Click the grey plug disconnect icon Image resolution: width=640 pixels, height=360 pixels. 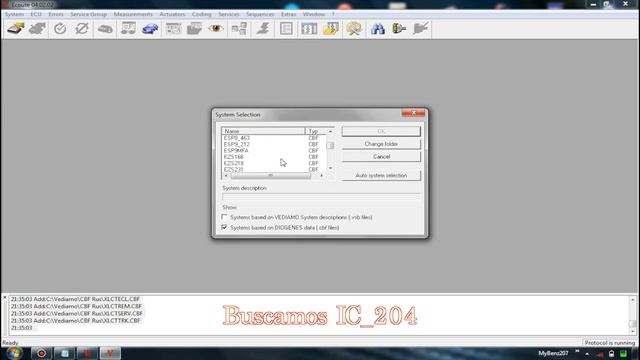420,29
